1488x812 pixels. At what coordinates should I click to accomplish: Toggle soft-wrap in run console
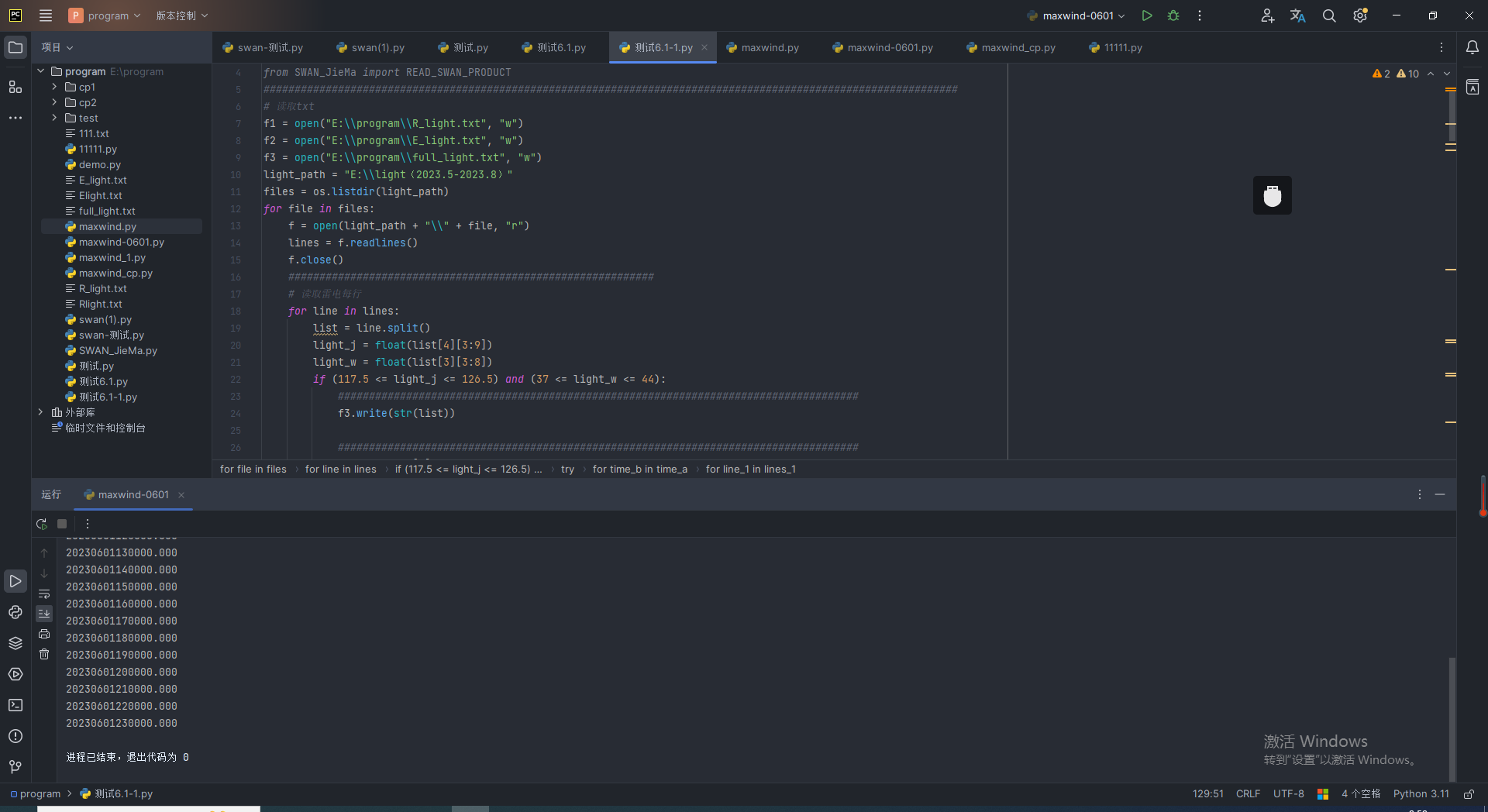(44, 594)
